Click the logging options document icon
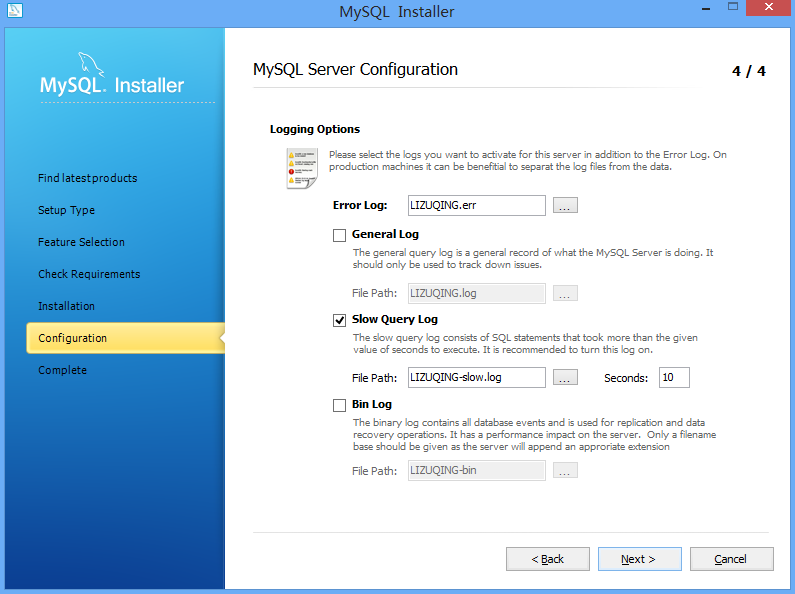 coord(302,168)
